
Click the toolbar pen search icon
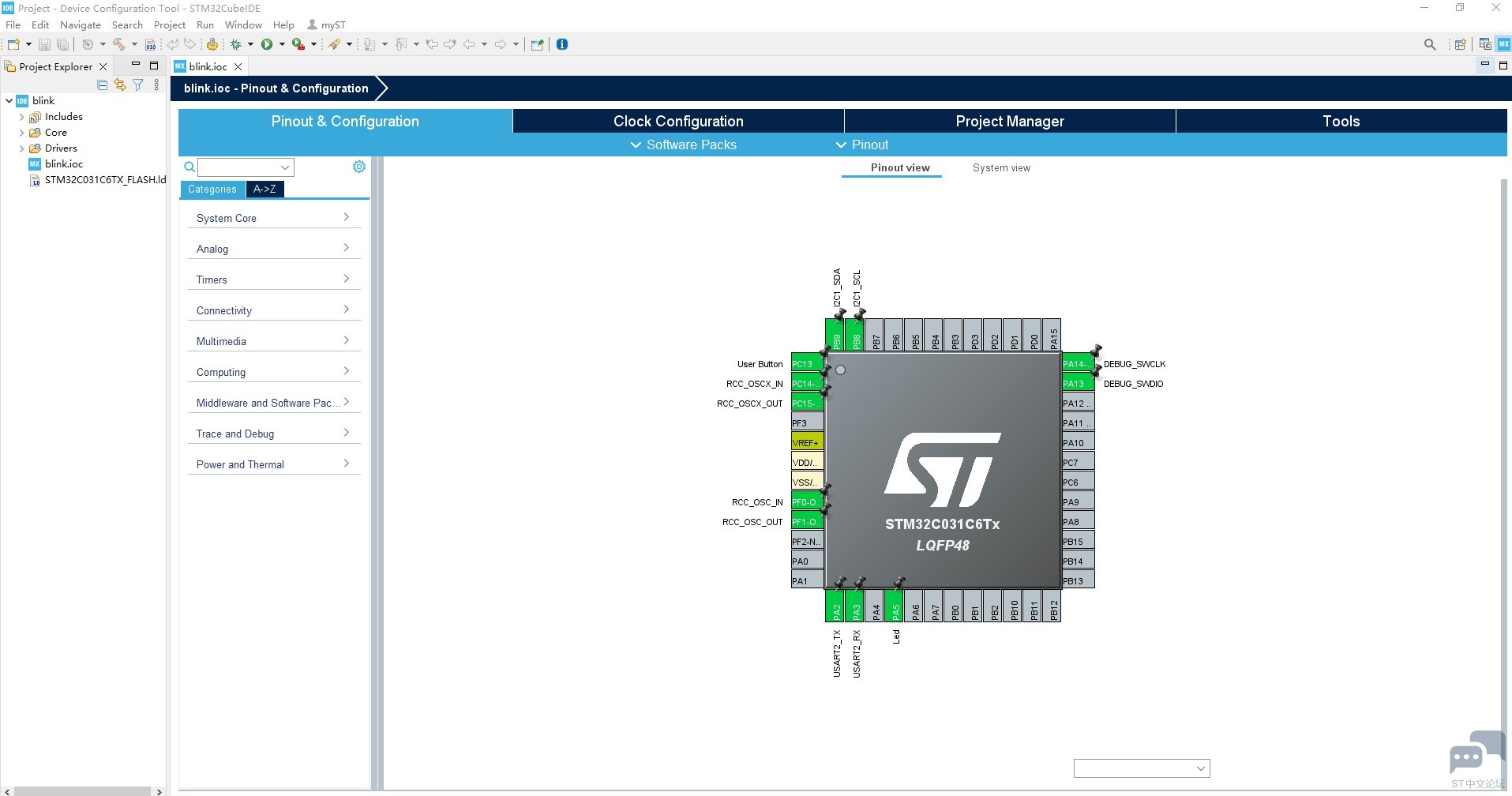pos(334,44)
